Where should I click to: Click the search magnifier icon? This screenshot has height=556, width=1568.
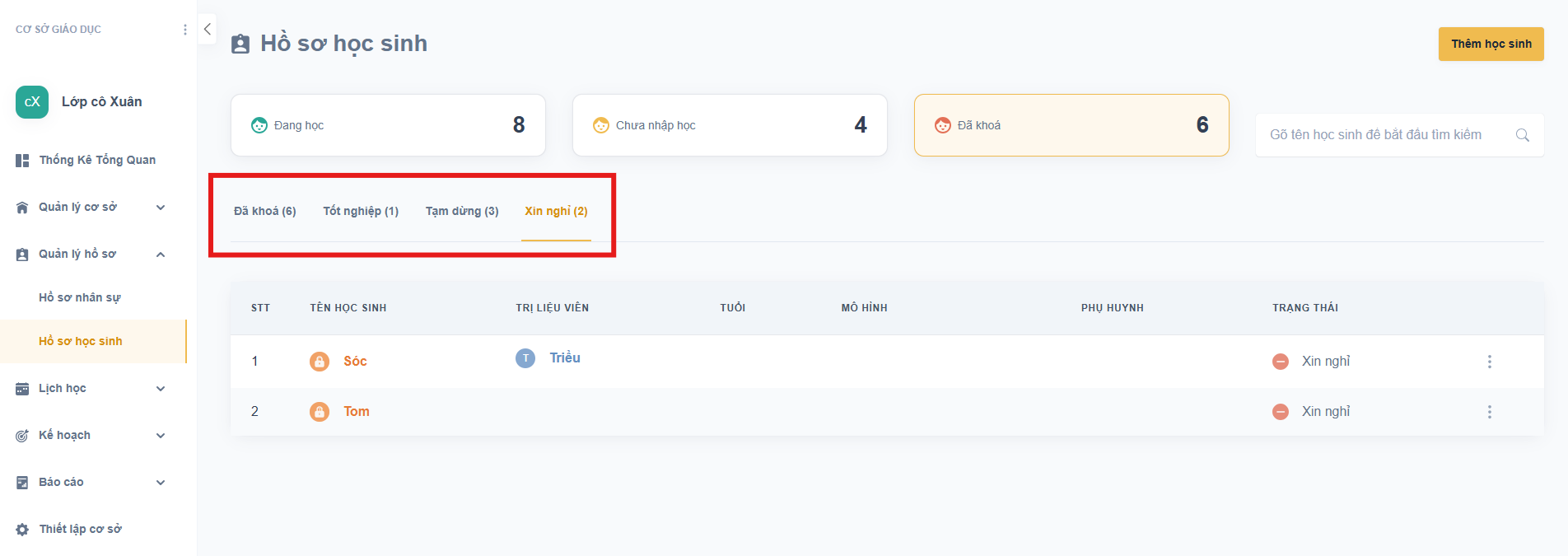click(1522, 135)
